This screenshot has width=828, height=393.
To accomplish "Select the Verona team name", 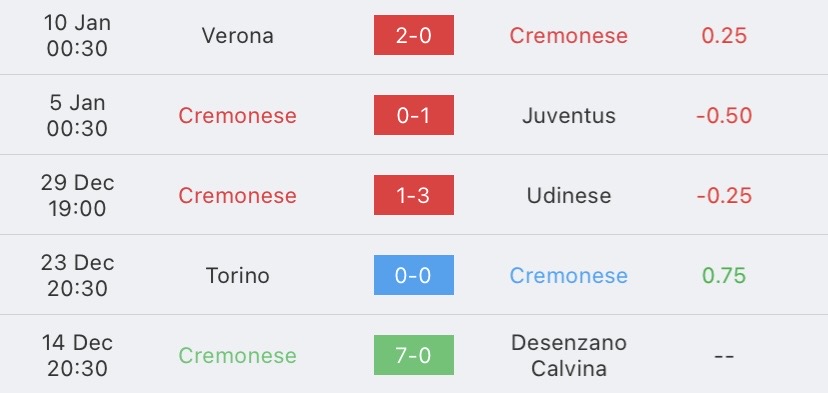I will pyautogui.click(x=238, y=35).
